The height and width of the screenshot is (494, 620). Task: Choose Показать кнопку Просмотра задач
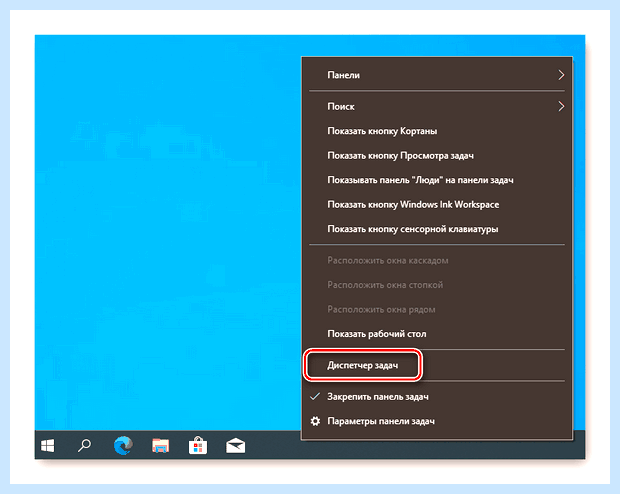pyautogui.click(x=400, y=155)
